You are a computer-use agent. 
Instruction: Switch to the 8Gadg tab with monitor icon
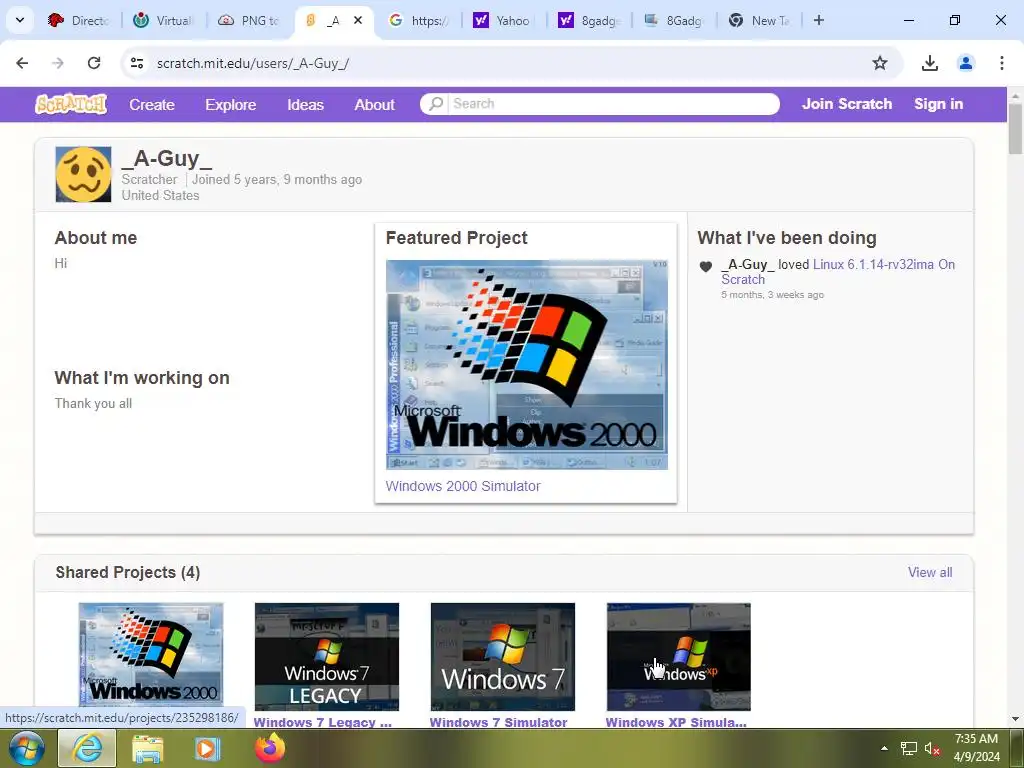click(674, 20)
